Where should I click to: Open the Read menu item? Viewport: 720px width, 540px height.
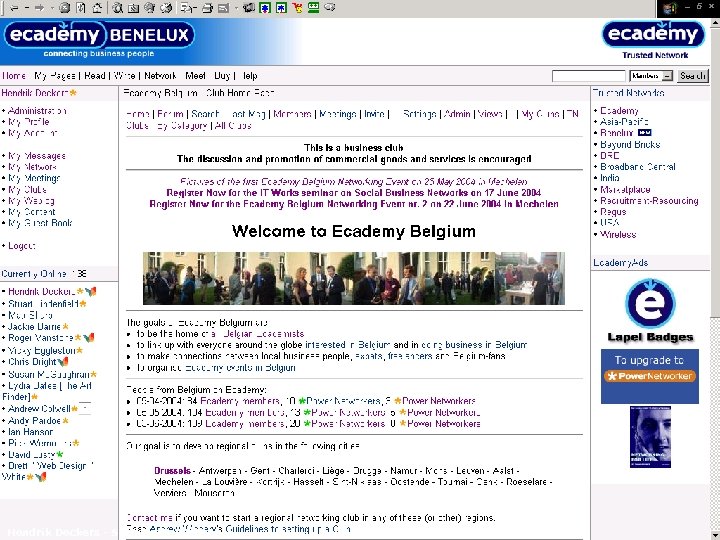coord(95,76)
